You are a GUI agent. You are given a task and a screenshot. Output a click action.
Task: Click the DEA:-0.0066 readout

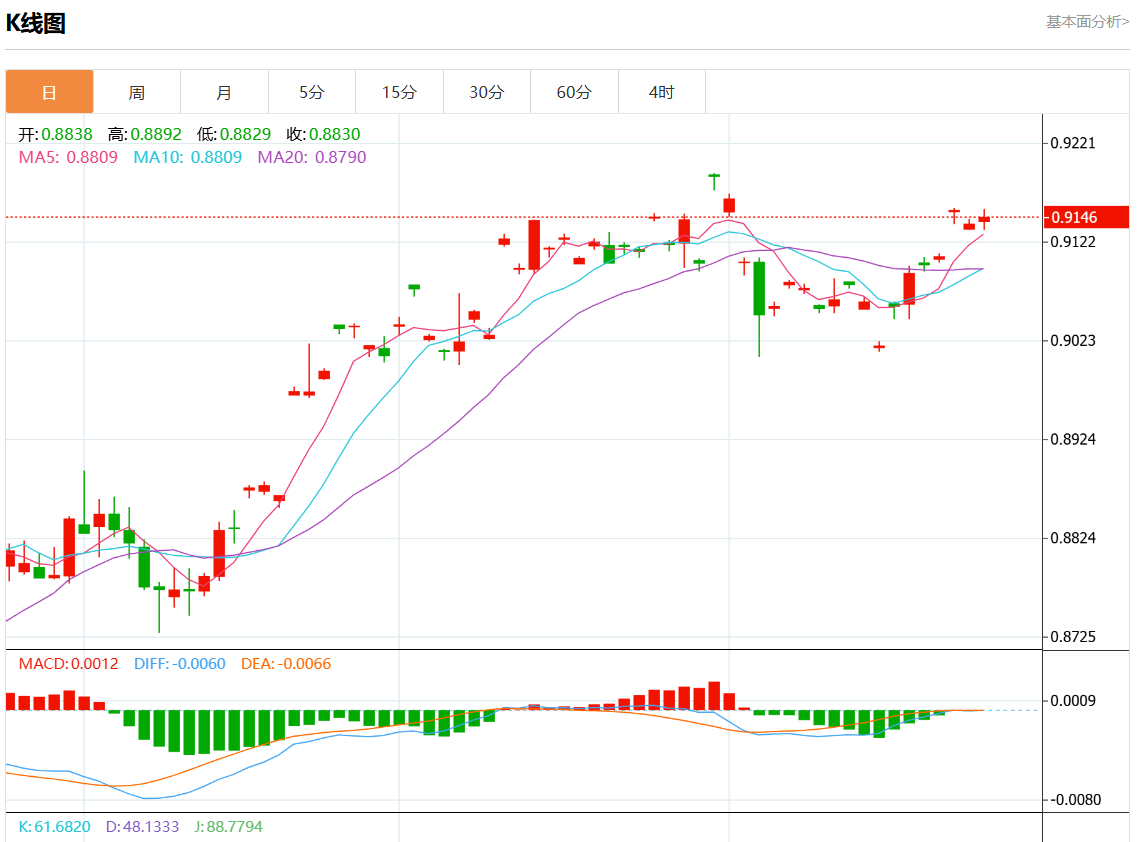(x=286, y=663)
